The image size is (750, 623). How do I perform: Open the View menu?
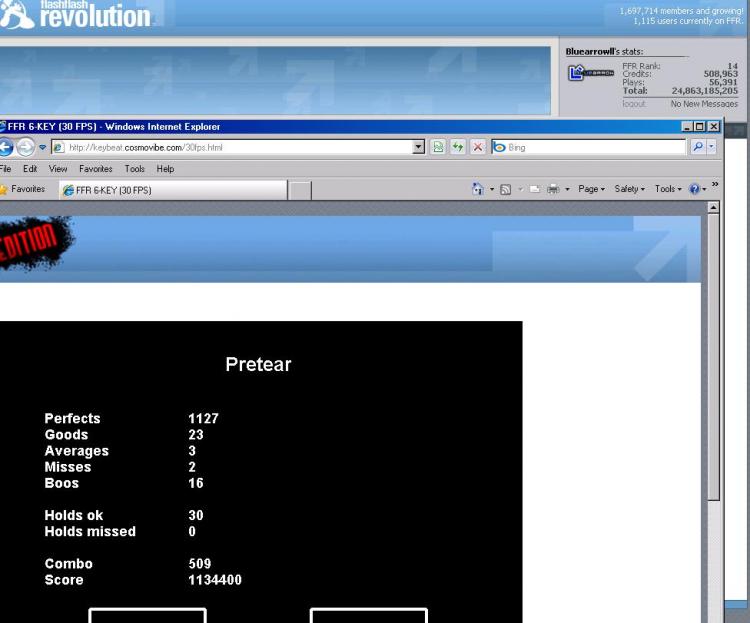tap(57, 169)
